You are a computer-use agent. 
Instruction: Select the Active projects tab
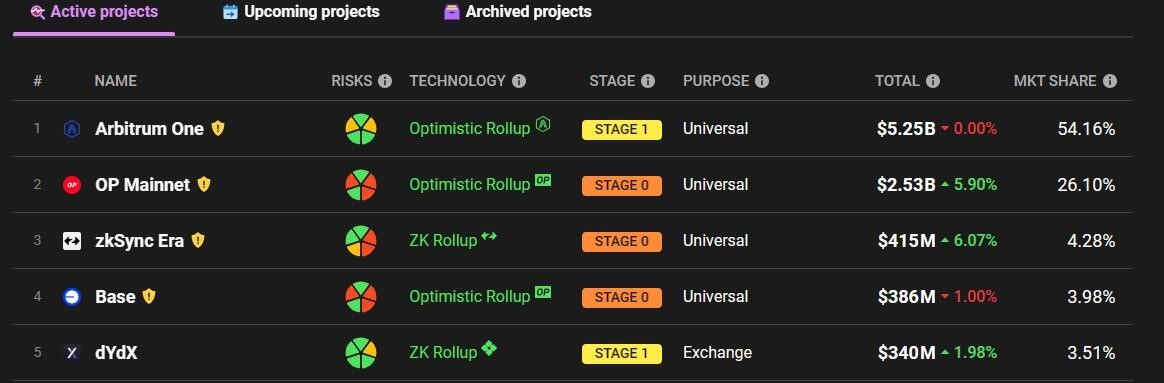point(94,12)
